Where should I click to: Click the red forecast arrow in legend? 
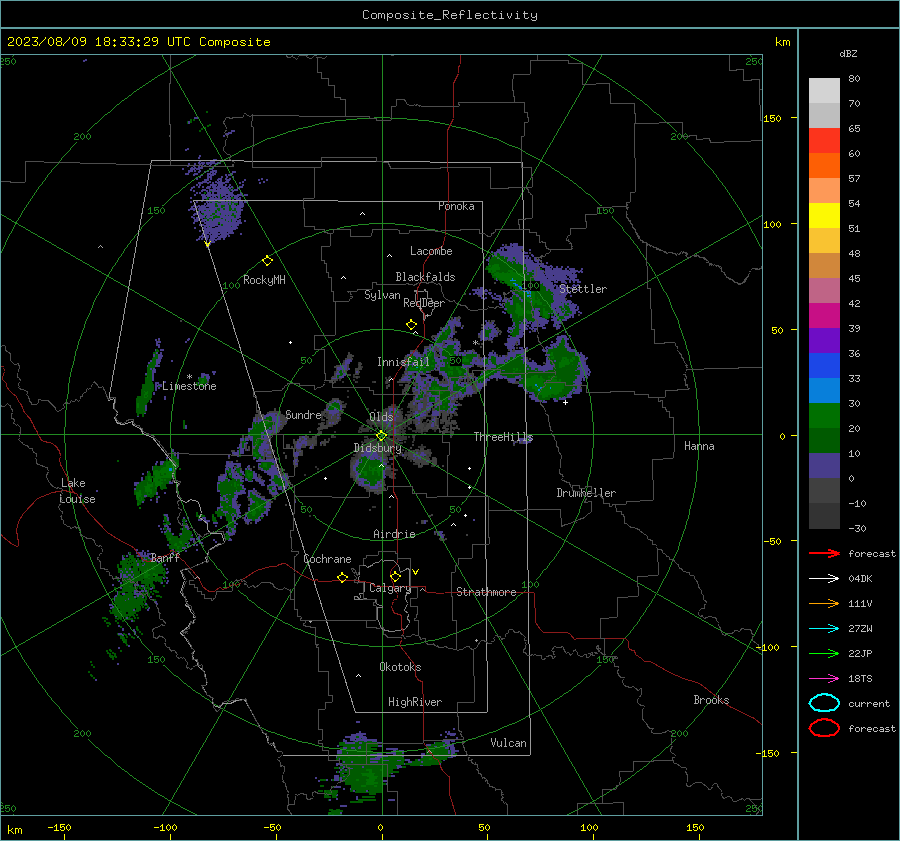point(824,553)
